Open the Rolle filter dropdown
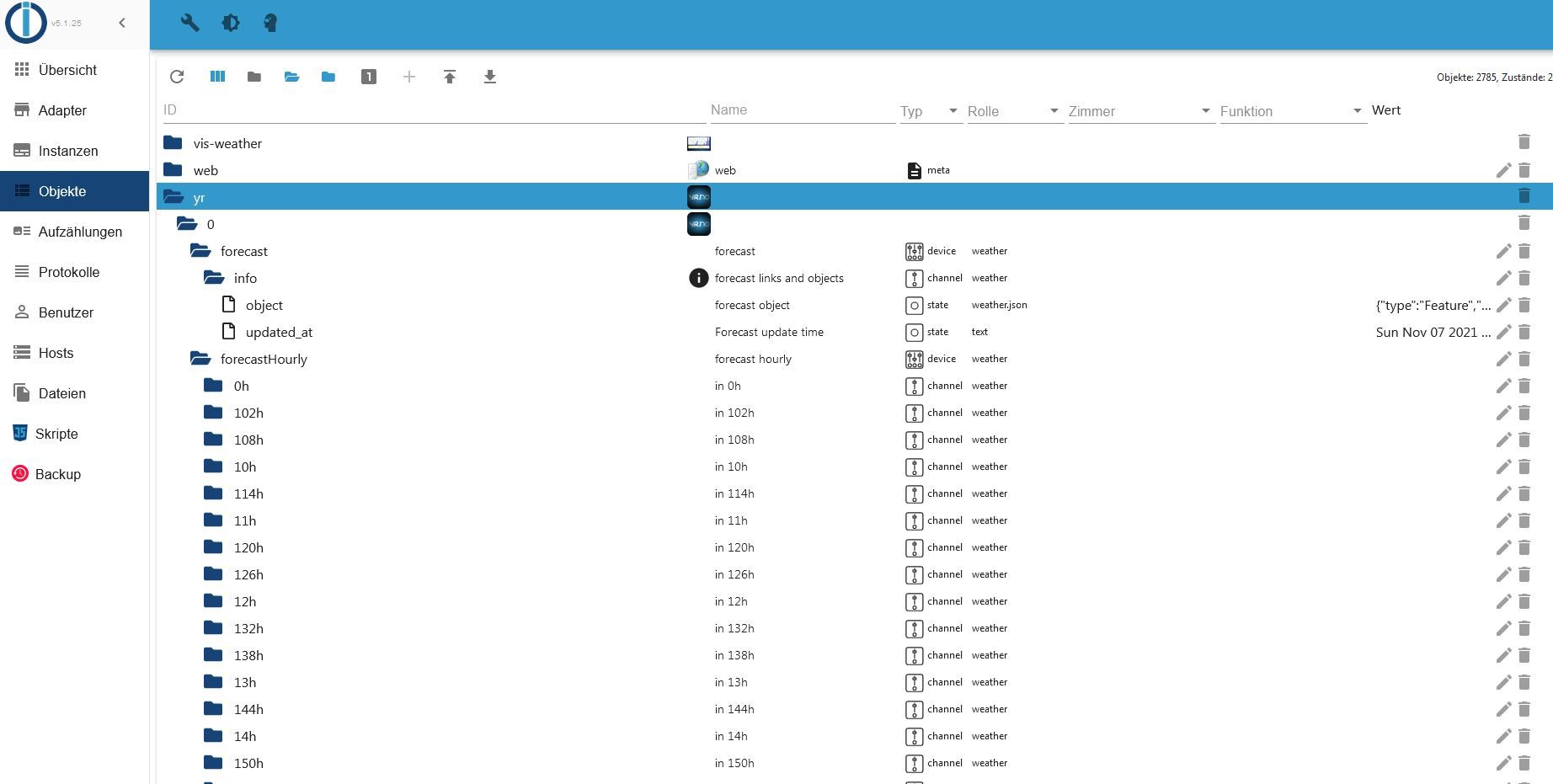The image size is (1553, 784). point(1014,111)
